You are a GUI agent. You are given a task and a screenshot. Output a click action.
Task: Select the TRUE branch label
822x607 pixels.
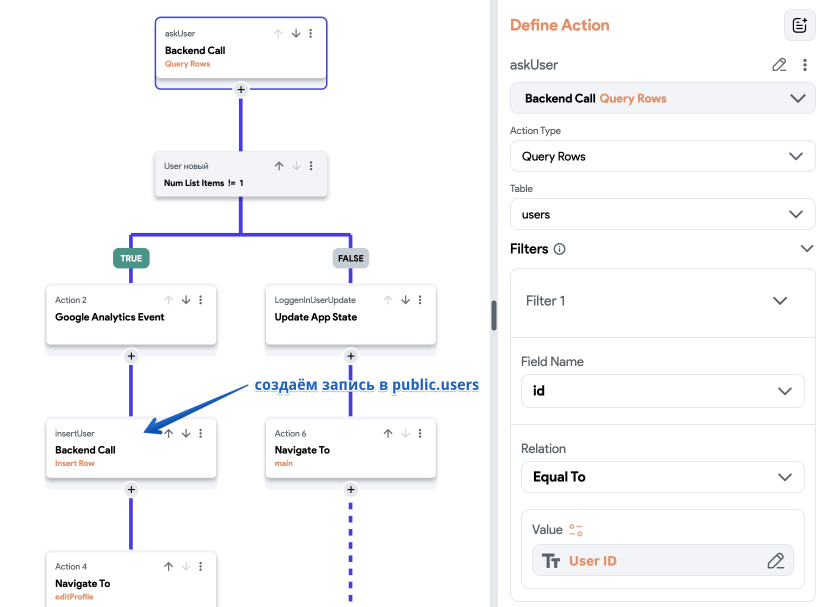pos(131,258)
